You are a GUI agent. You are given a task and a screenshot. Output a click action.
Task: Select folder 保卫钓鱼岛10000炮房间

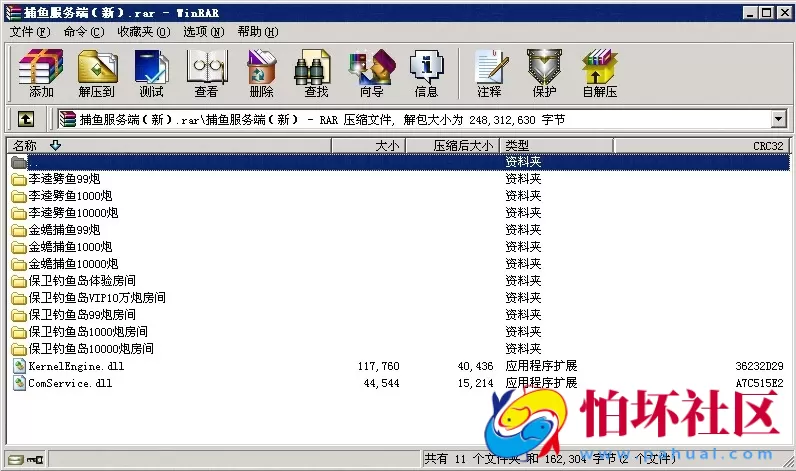(91, 349)
